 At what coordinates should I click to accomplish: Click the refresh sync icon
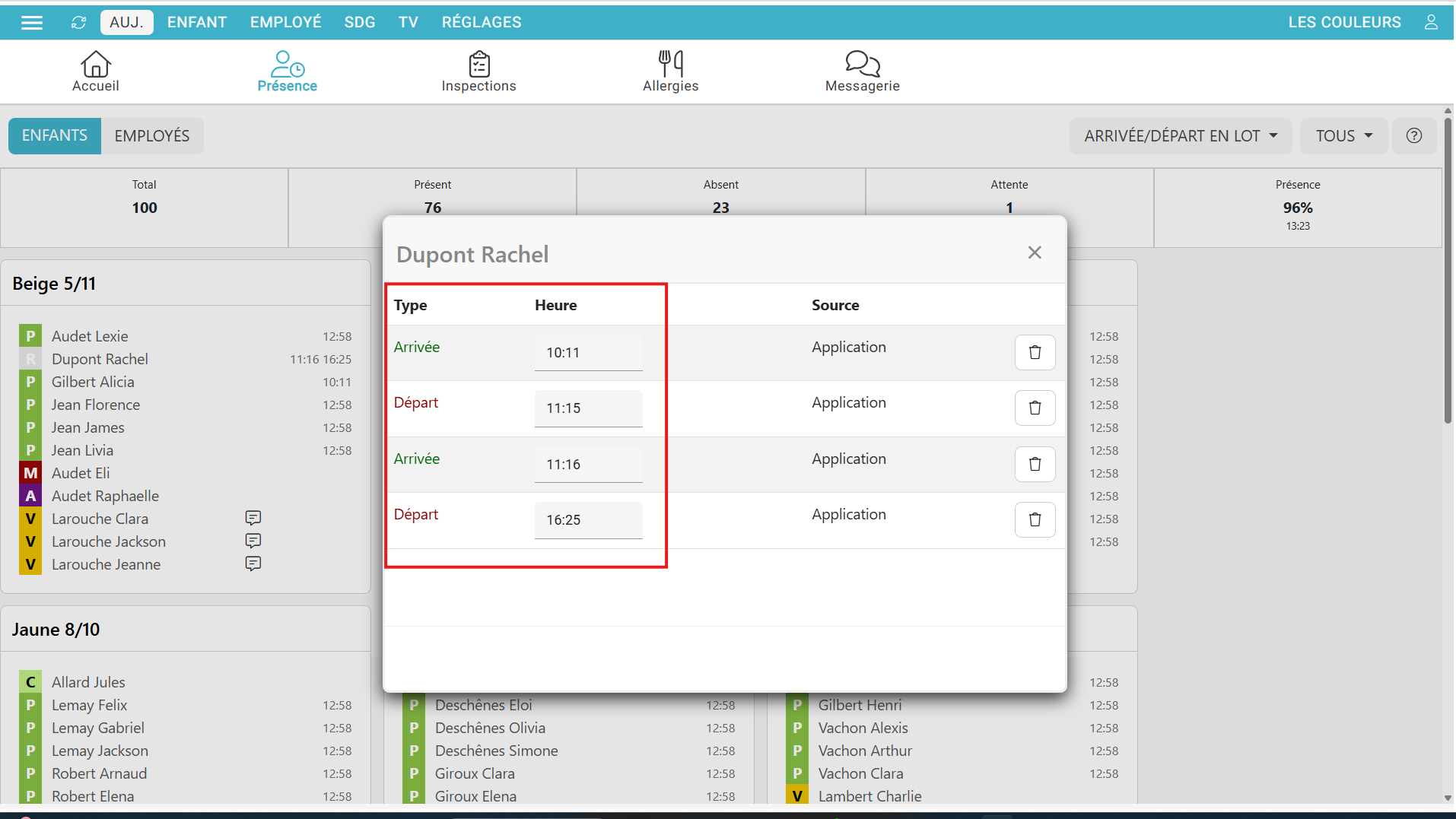coord(78,22)
